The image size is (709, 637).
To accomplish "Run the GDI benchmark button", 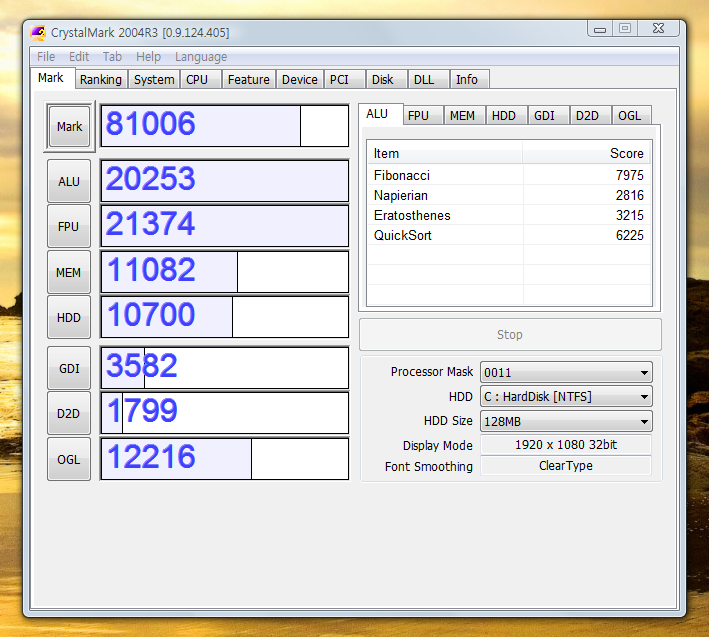I will (x=69, y=368).
